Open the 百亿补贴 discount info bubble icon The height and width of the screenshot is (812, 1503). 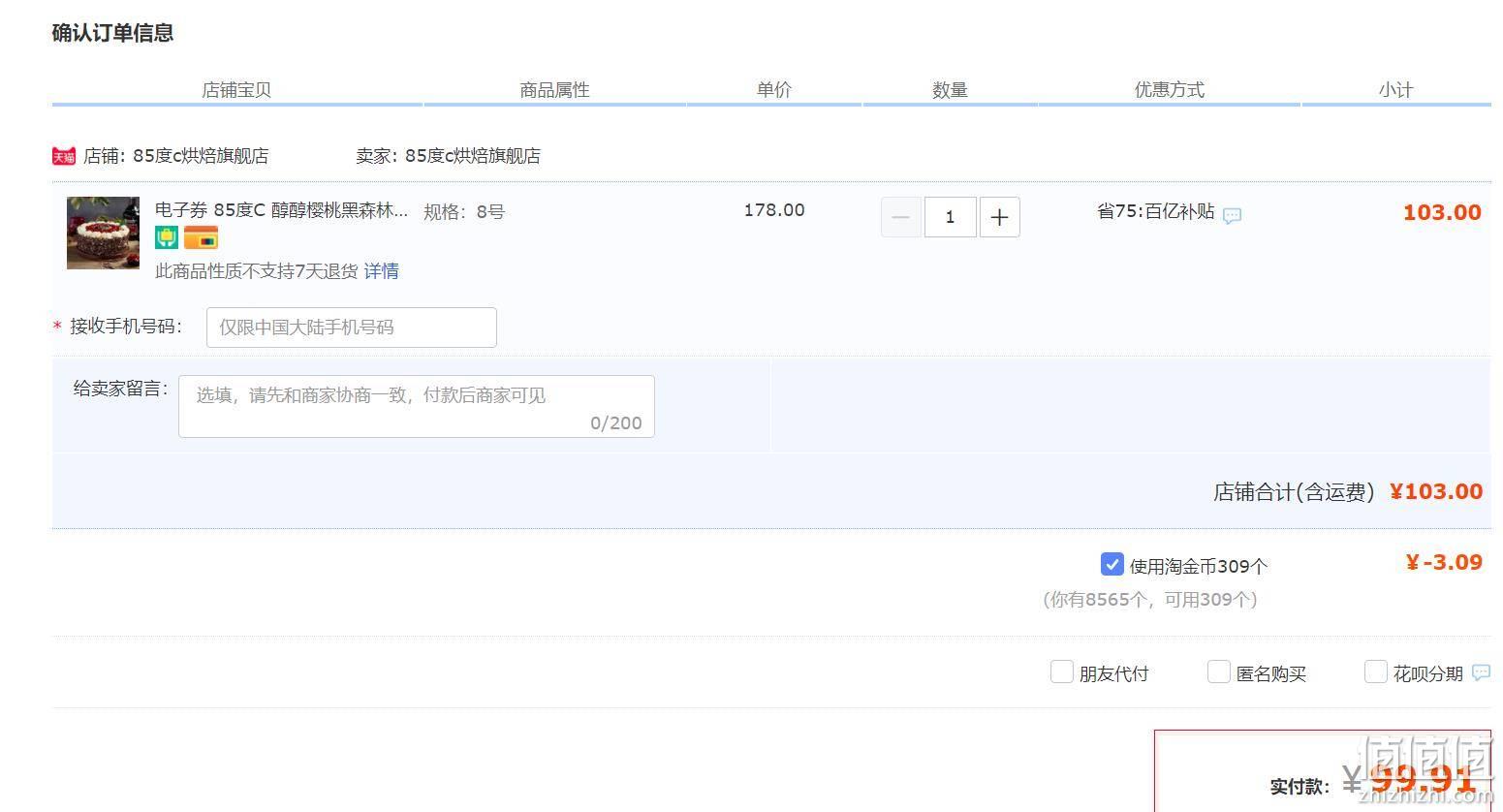1232,215
